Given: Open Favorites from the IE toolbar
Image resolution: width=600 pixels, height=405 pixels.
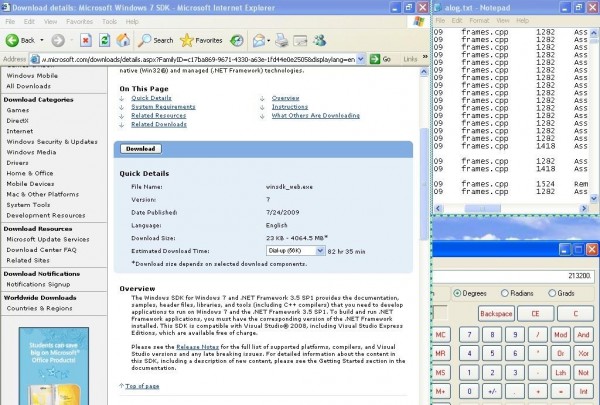Looking at the screenshot, I should (201, 40).
